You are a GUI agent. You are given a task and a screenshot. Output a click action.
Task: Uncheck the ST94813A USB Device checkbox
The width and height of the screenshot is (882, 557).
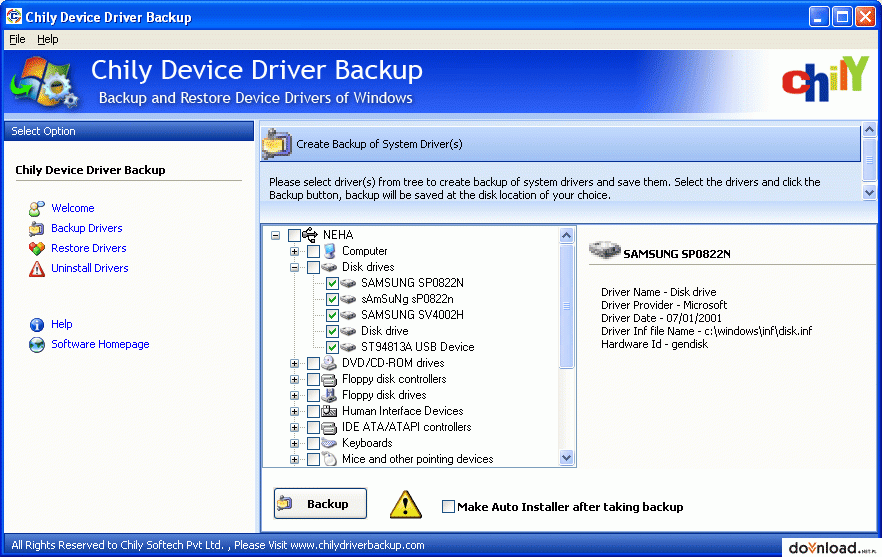pyautogui.click(x=332, y=347)
